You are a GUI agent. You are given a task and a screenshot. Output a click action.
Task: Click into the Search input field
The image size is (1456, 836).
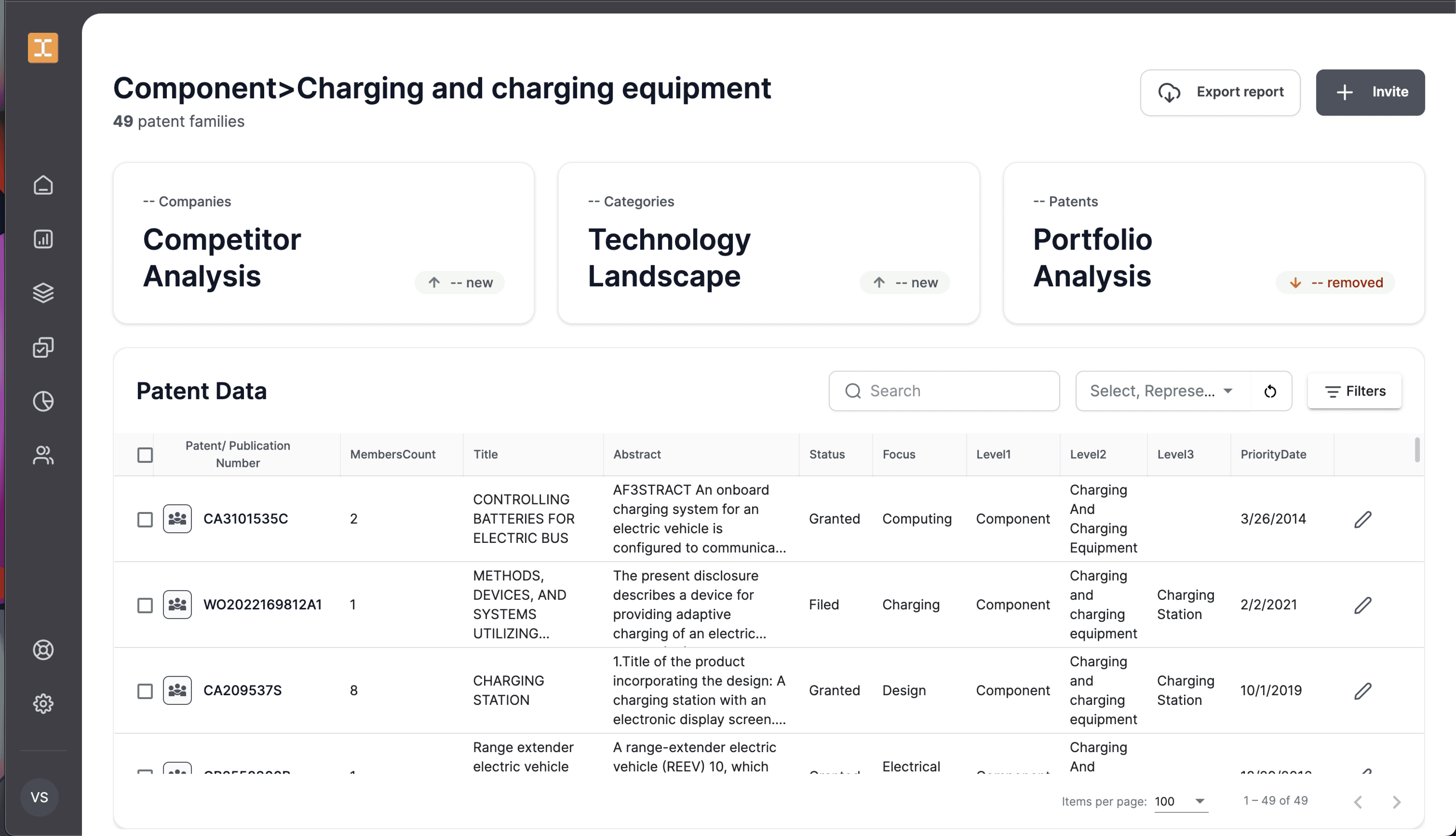click(x=944, y=391)
